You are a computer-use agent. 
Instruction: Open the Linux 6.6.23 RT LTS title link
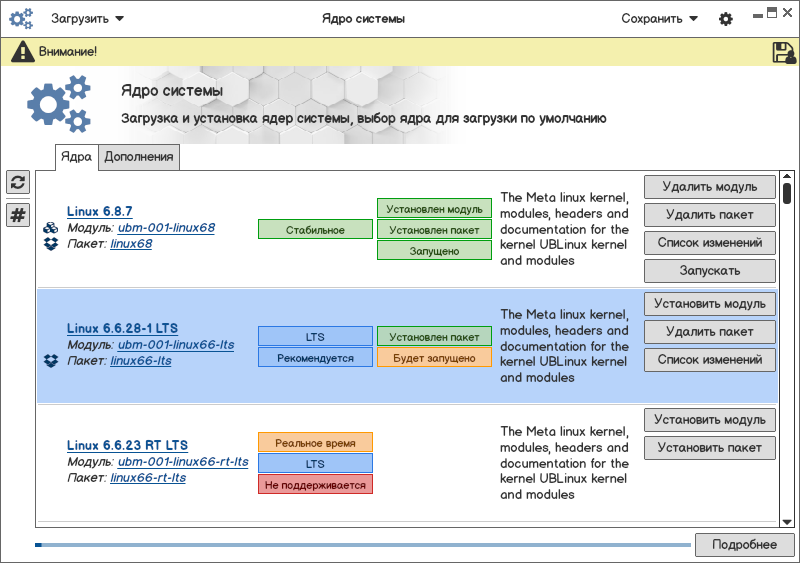[127, 446]
